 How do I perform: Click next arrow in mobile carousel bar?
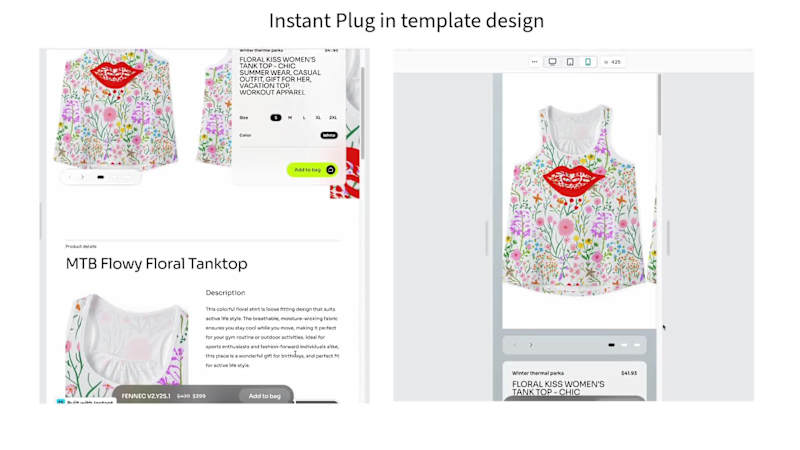[x=531, y=345]
